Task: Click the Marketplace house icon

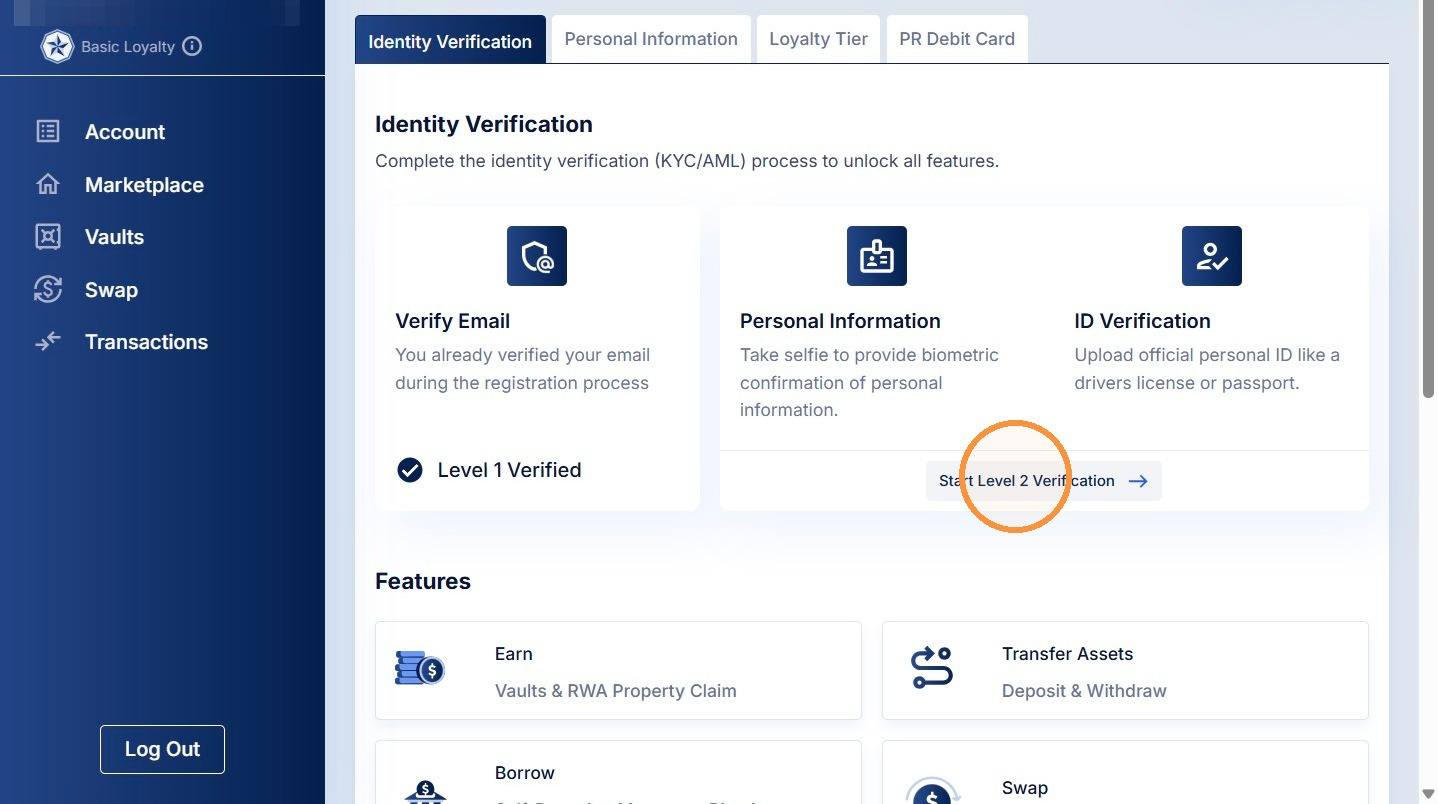Action: pos(47,184)
